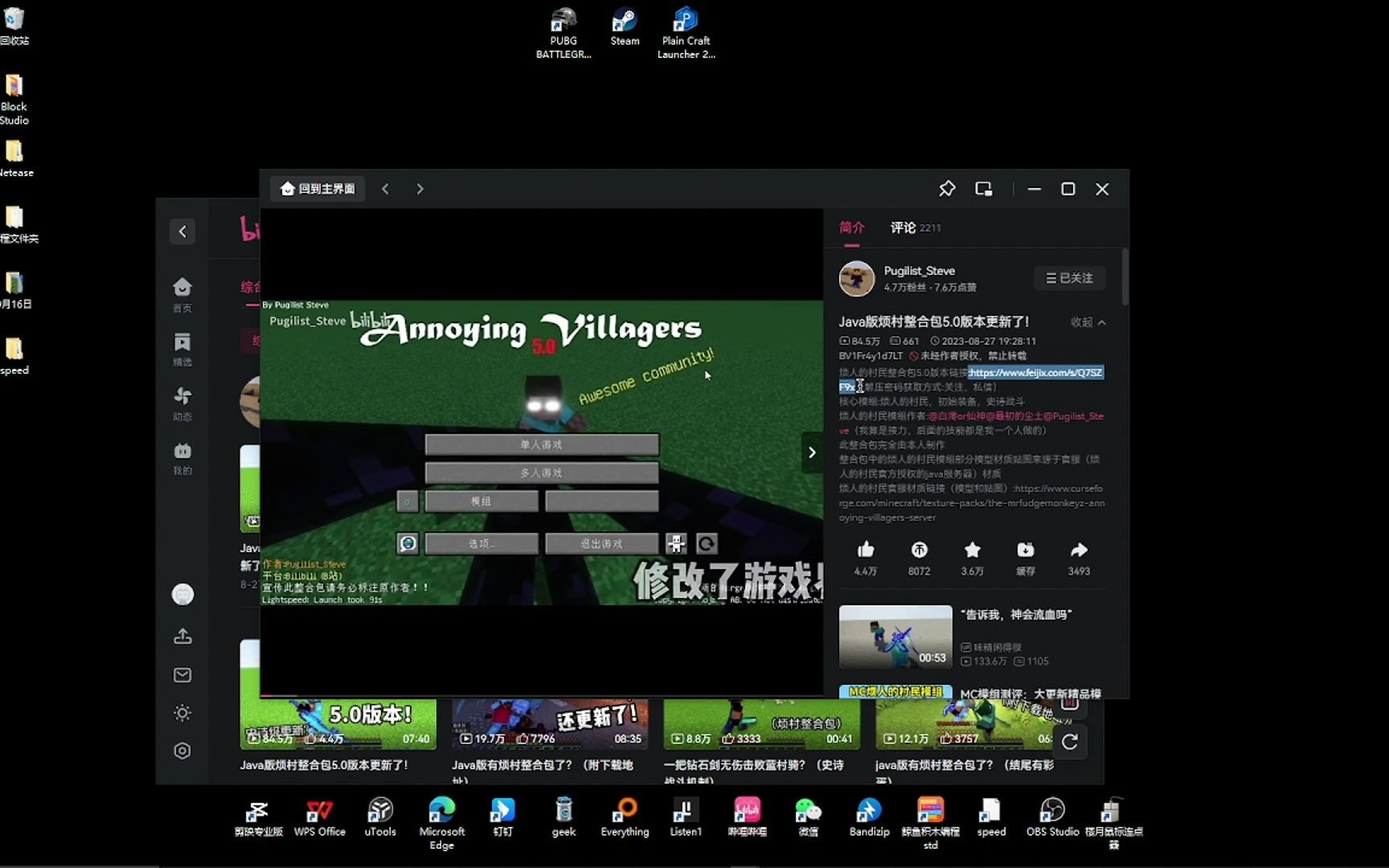The width and height of the screenshot is (1389, 868).
Task: Switch to the 简介 tab
Action: tap(851, 227)
